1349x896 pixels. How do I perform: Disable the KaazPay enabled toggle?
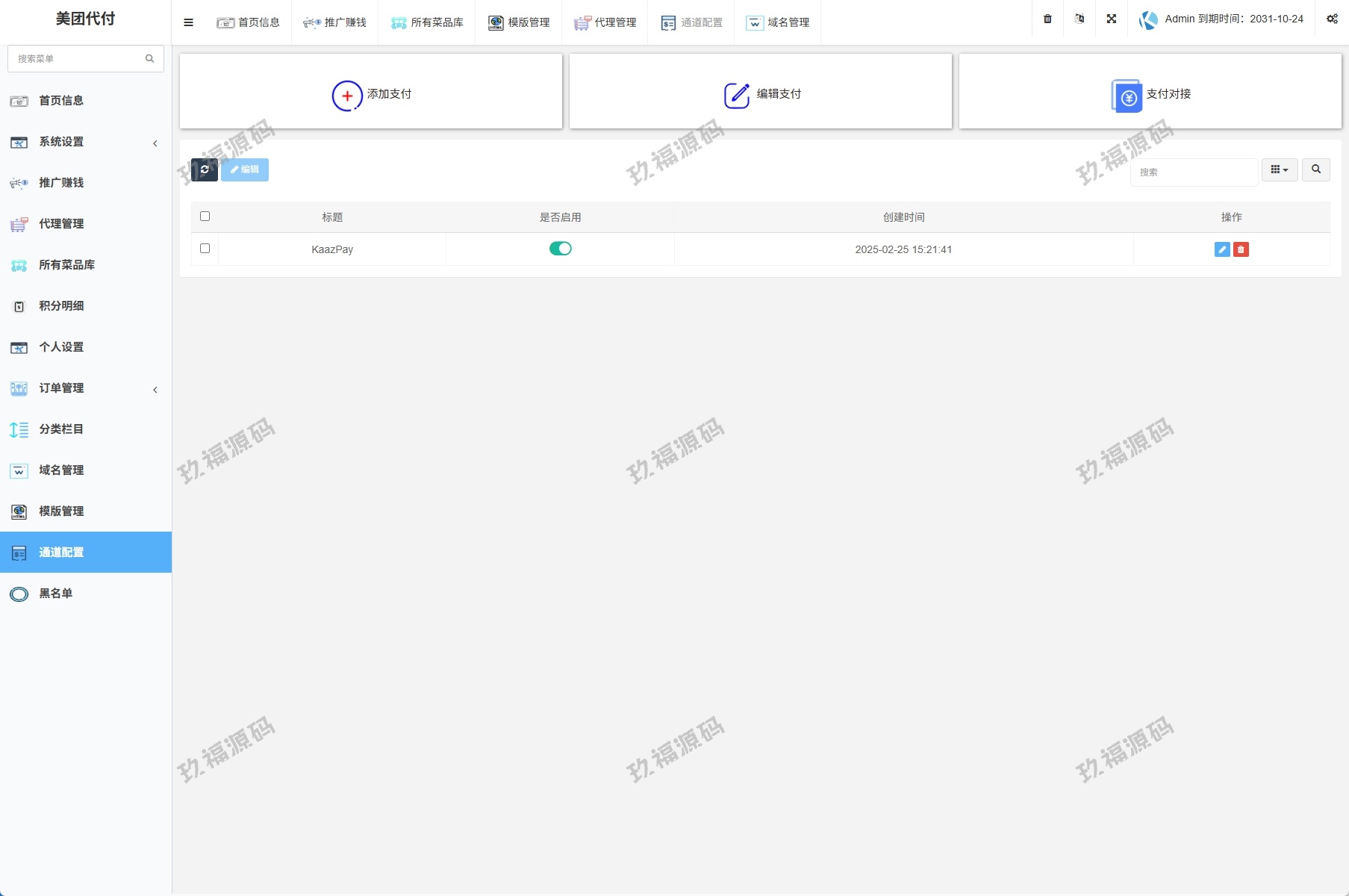[x=560, y=249]
